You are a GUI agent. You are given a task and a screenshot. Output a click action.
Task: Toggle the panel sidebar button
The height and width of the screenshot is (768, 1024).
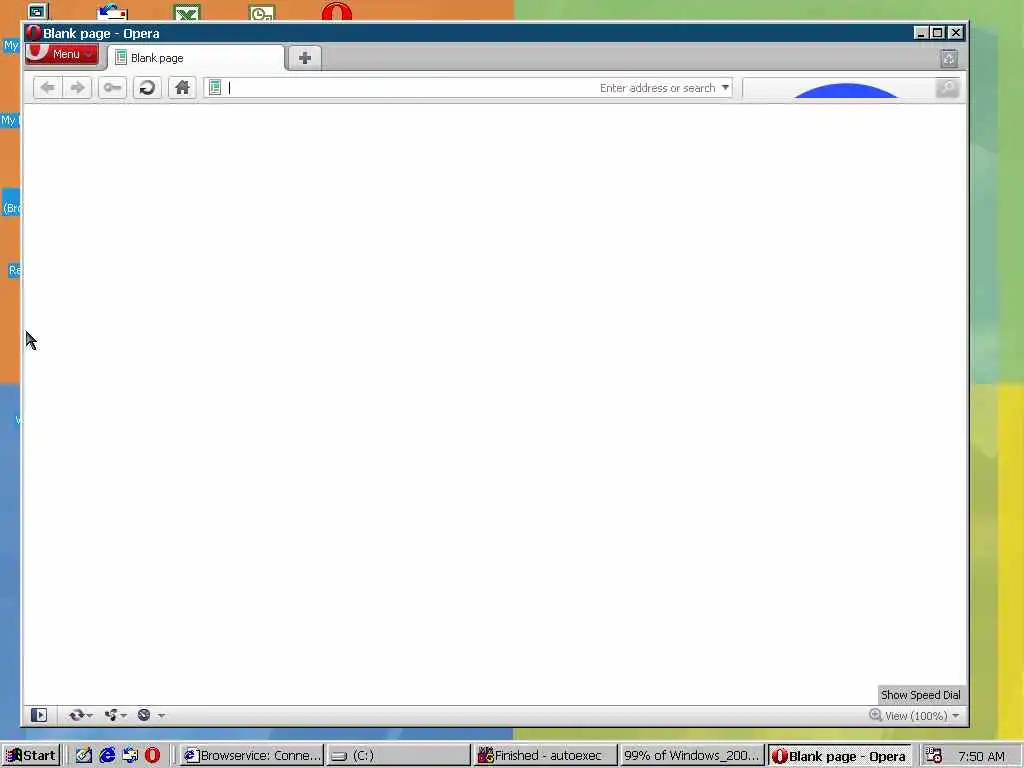click(x=39, y=715)
